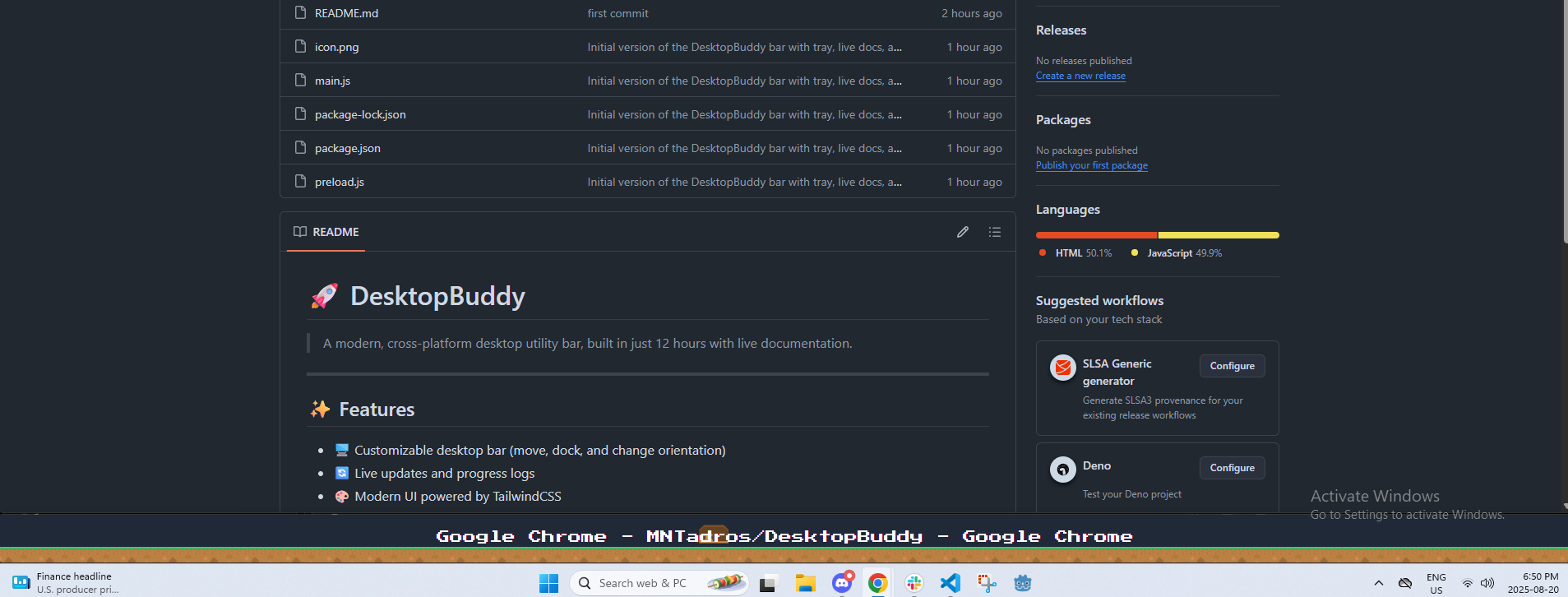Open the Godot engine taskbar icon
This screenshot has width=1568, height=597.
point(1023,583)
